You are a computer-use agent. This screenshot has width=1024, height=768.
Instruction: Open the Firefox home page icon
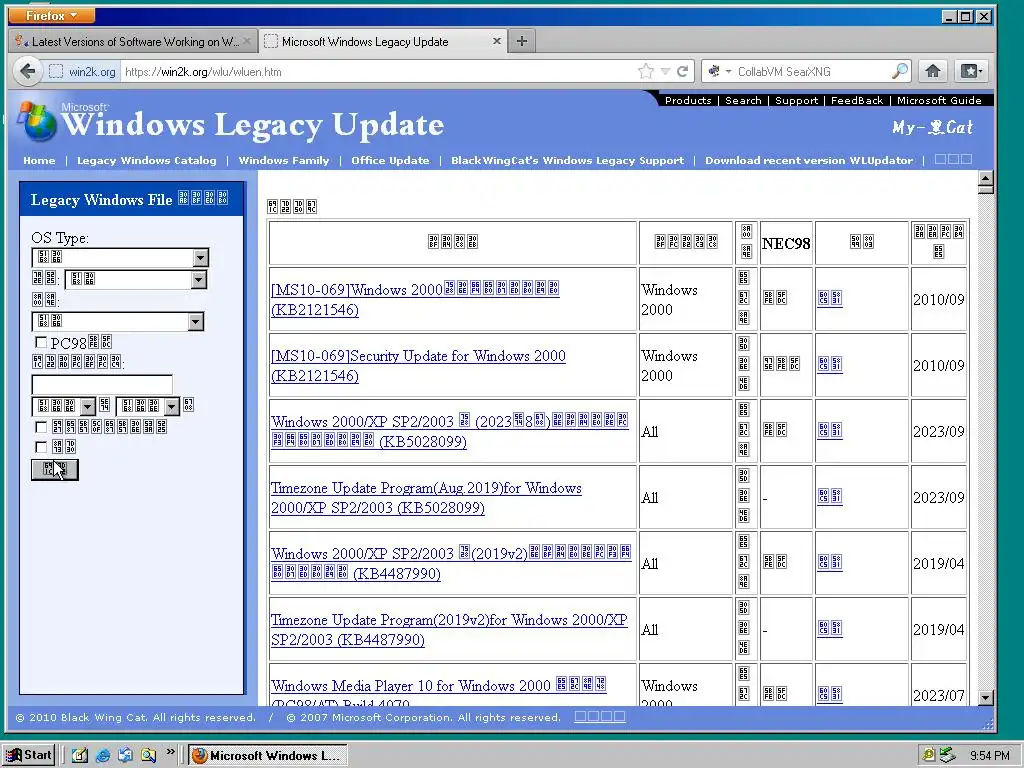933,71
